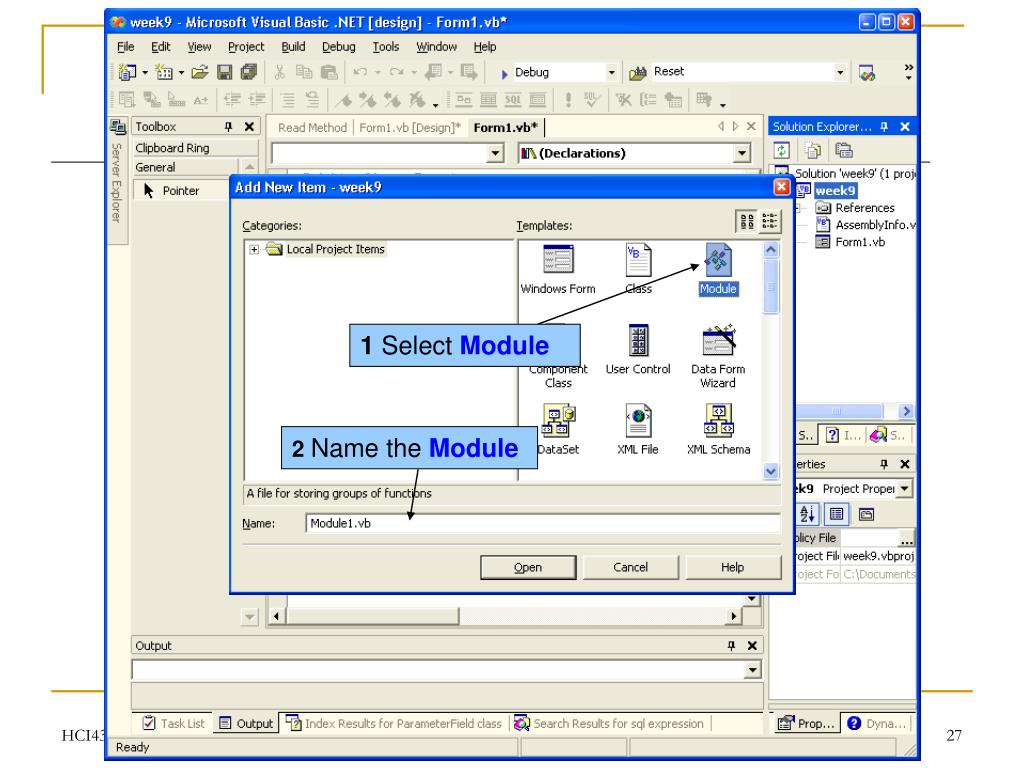1024x768 pixels.
Task: Open the Reset find combo dropdown
Action: [x=840, y=72]
